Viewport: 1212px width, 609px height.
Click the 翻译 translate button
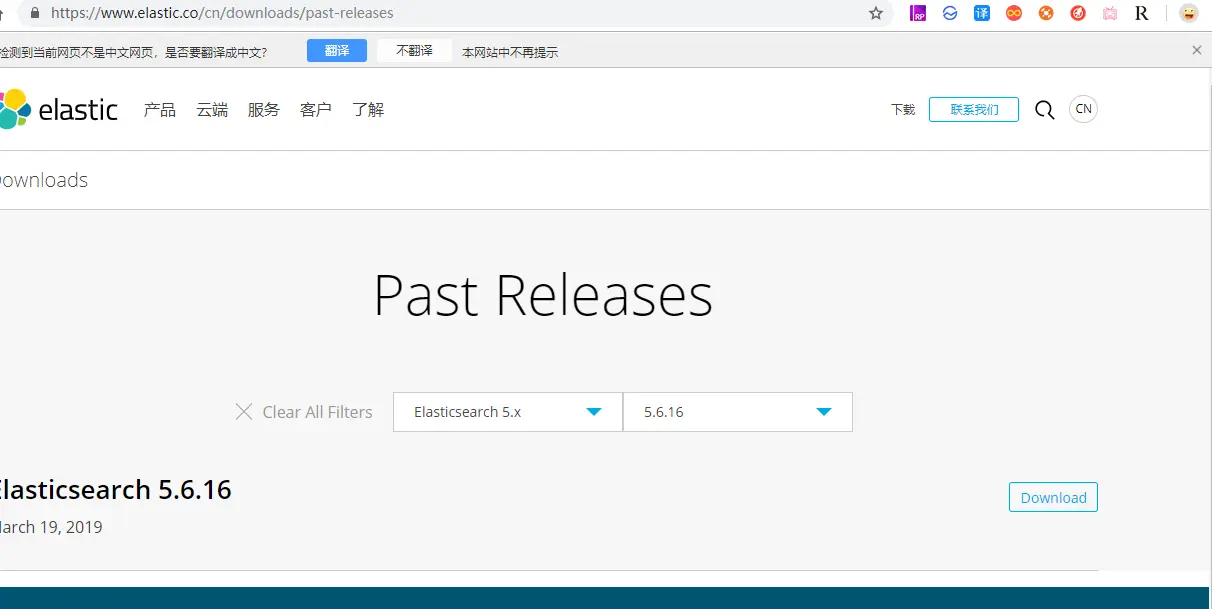(x=337, y=51)
